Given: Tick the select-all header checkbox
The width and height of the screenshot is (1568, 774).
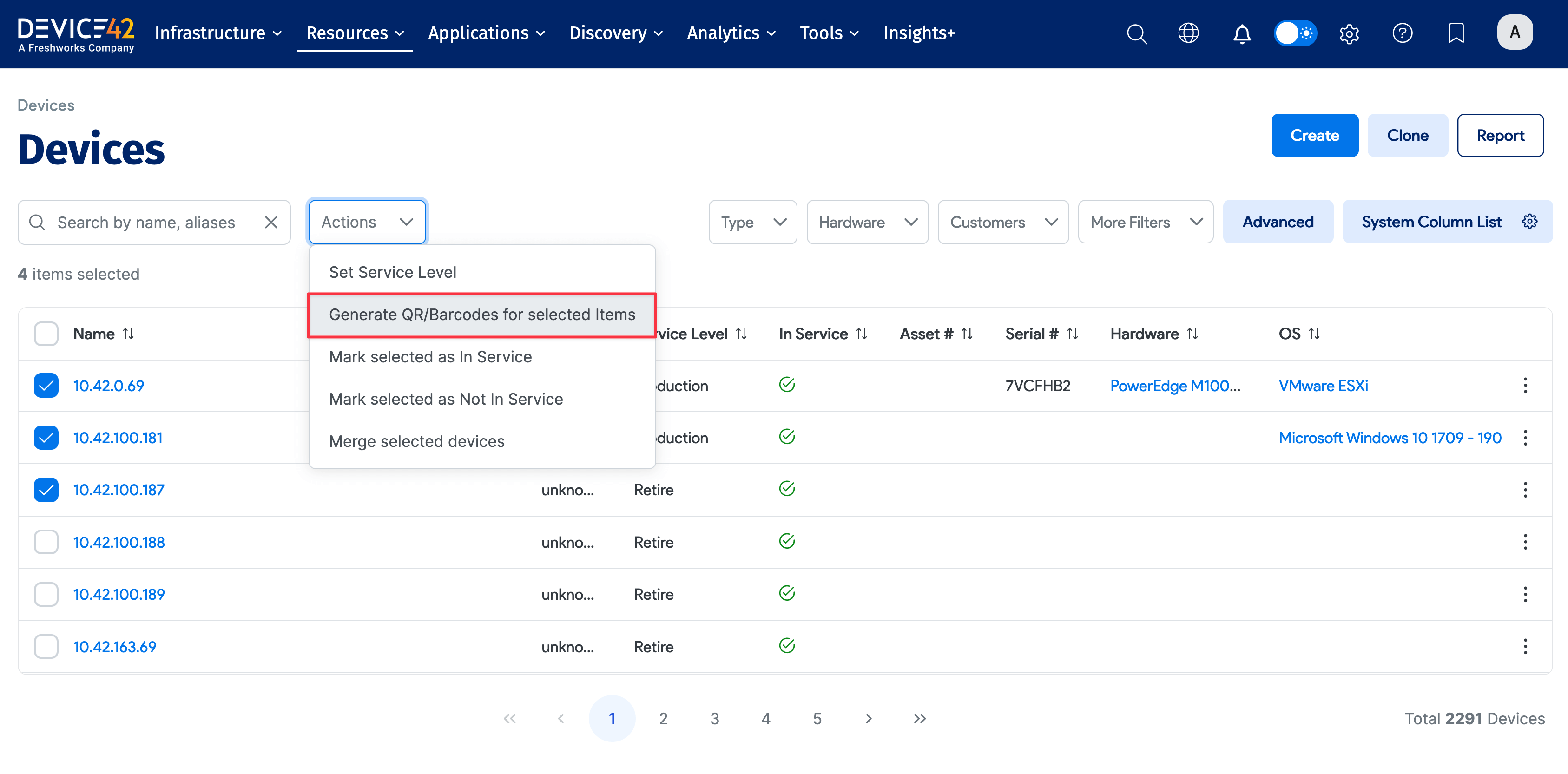Looking at the screenshot, I should [46, 334].
